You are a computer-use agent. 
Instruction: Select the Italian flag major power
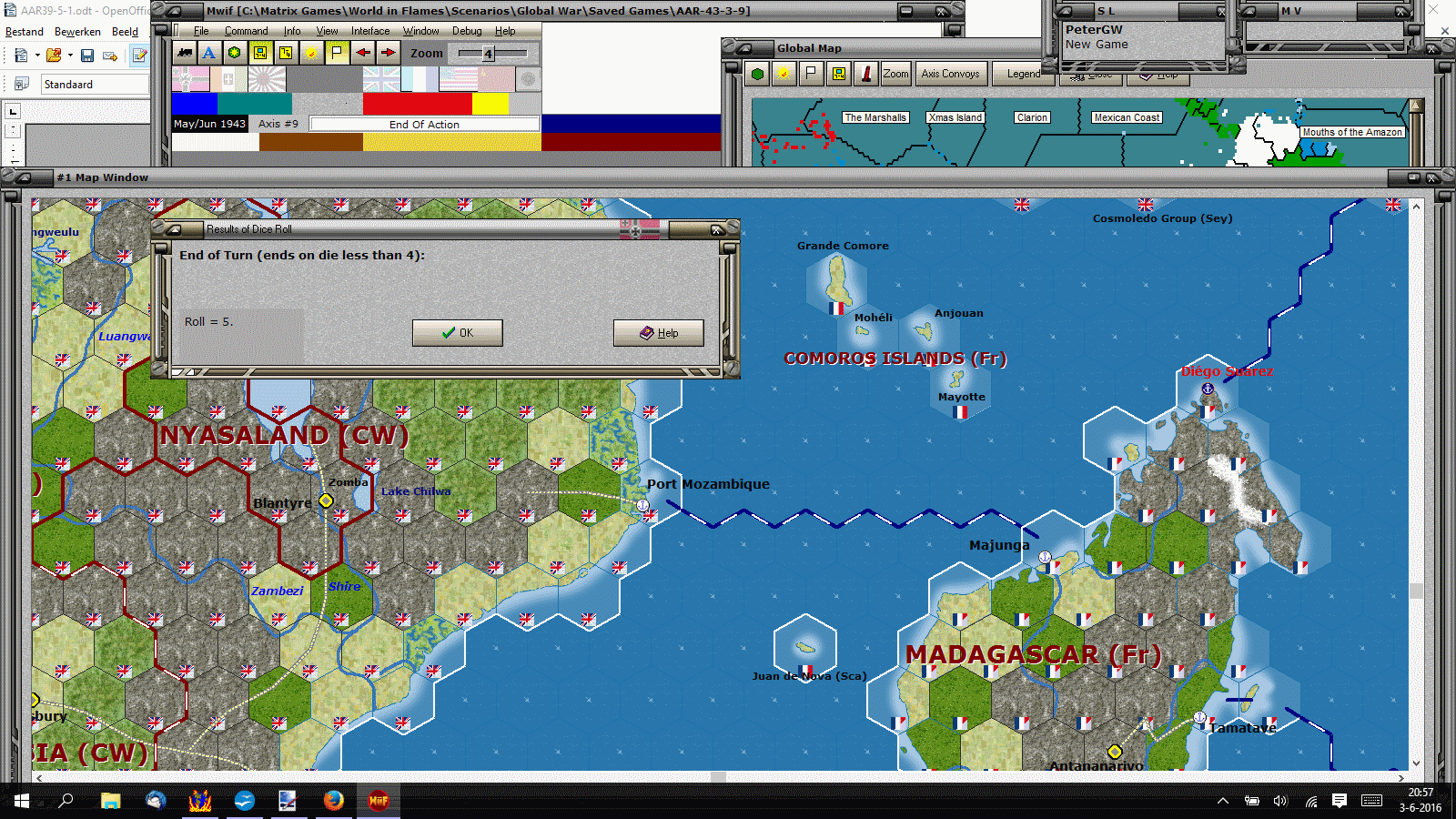tap(227, 80)
